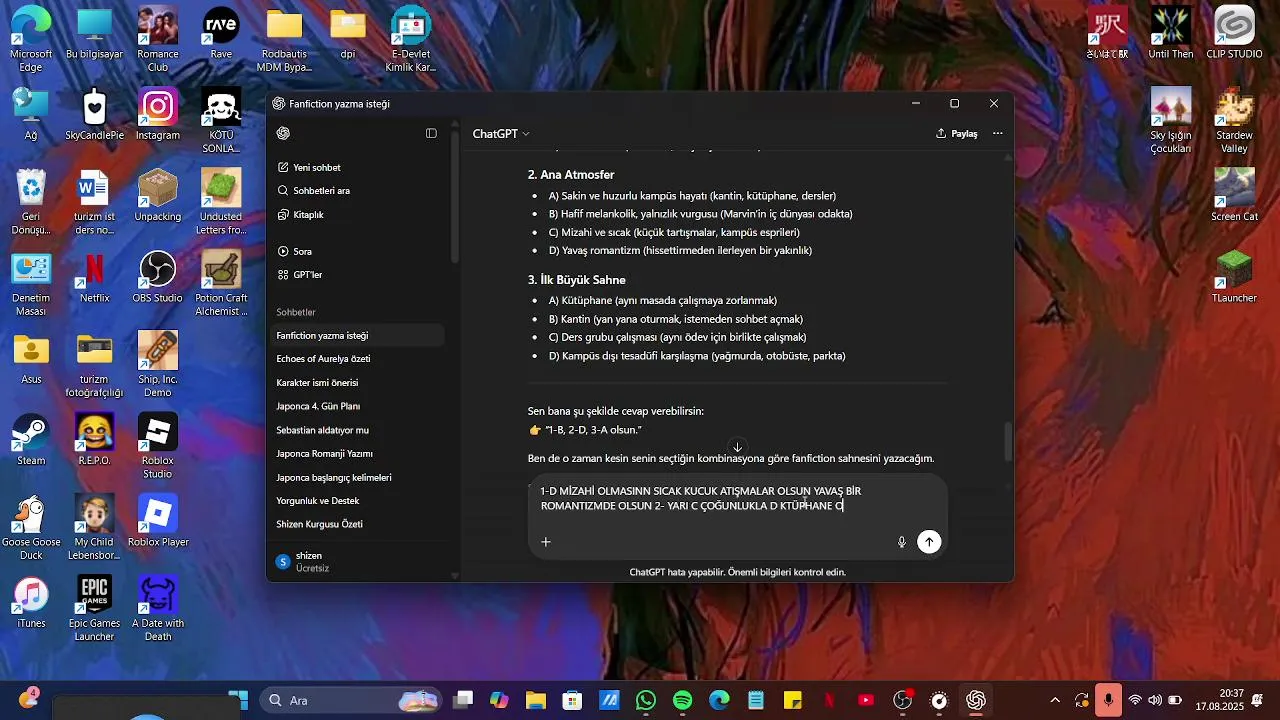
Task: Open WhatsApp from the taskbar
Action: pos(646,700)
